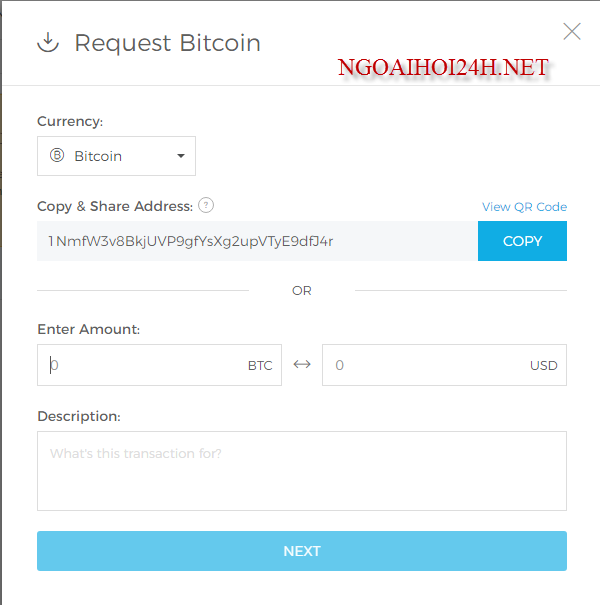Focus the USD amount input field
The width and height of the screenshot is (600, 605).
tap(425, 365)
